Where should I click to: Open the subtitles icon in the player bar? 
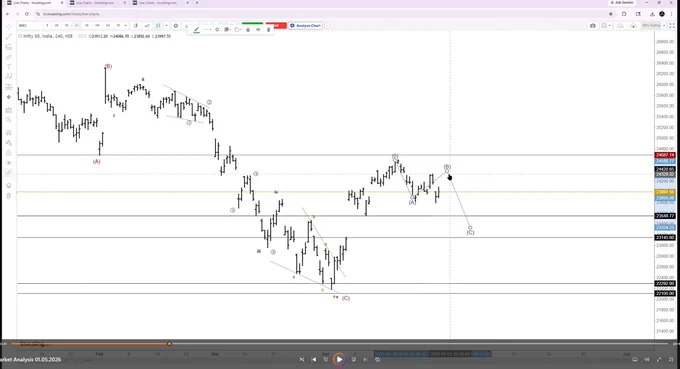[x=635, y=359]
